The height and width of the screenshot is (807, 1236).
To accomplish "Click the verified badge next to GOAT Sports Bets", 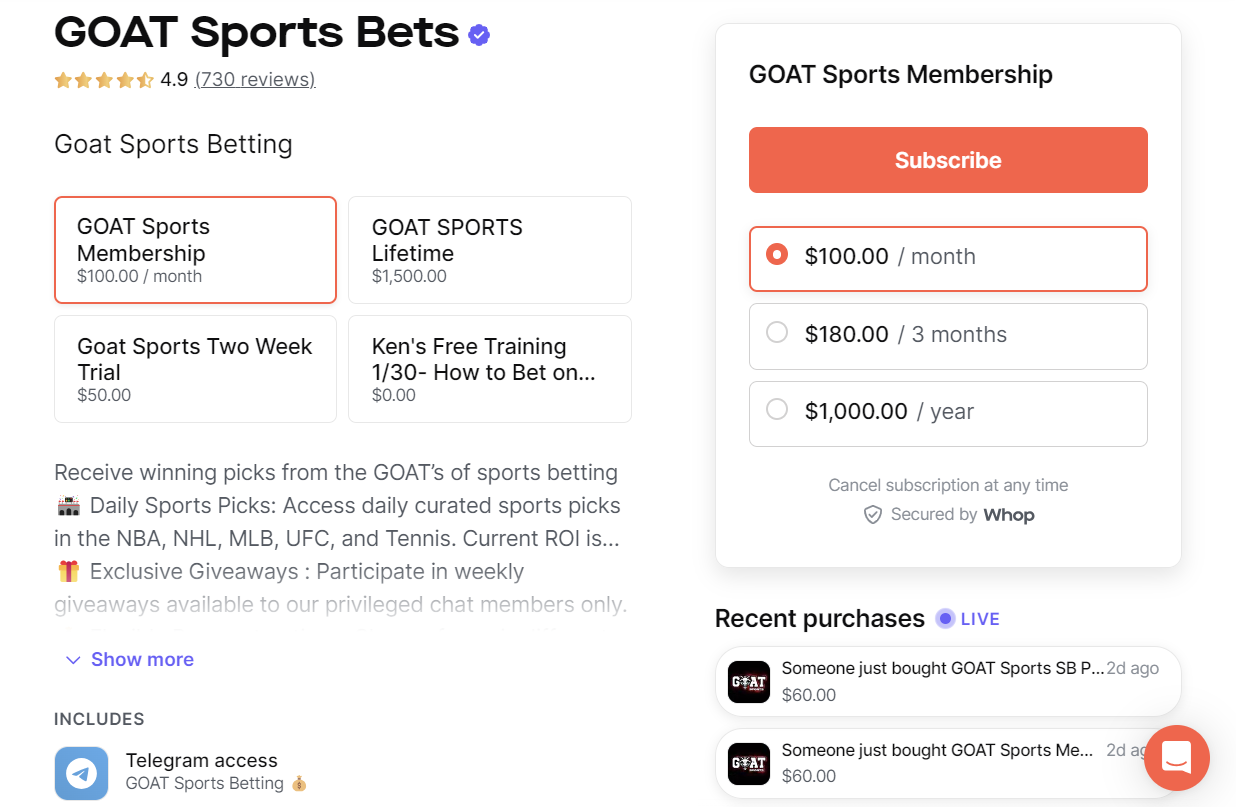I will [x=479, y=33].
